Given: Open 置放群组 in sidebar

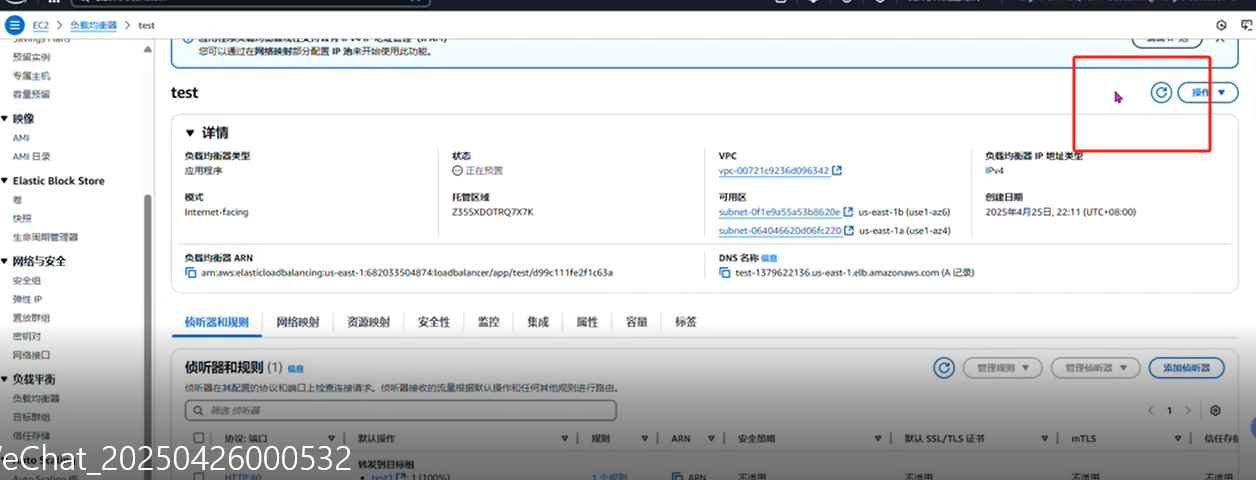Looking at the screenshot, I should coord(31,317).
